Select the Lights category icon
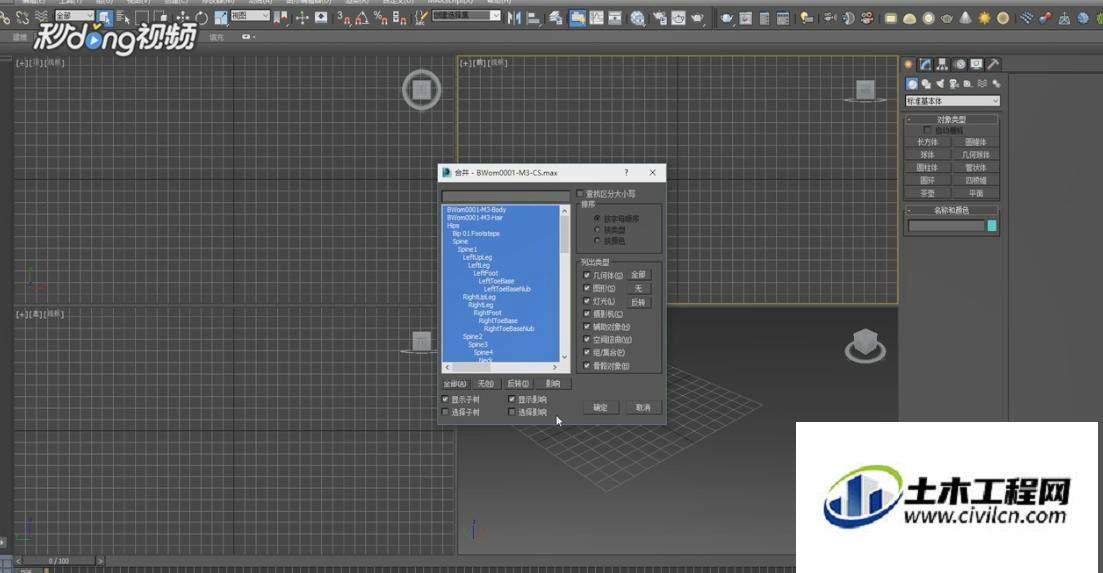The width and height of the screenshot is (1103, 573). click(940, 84)
